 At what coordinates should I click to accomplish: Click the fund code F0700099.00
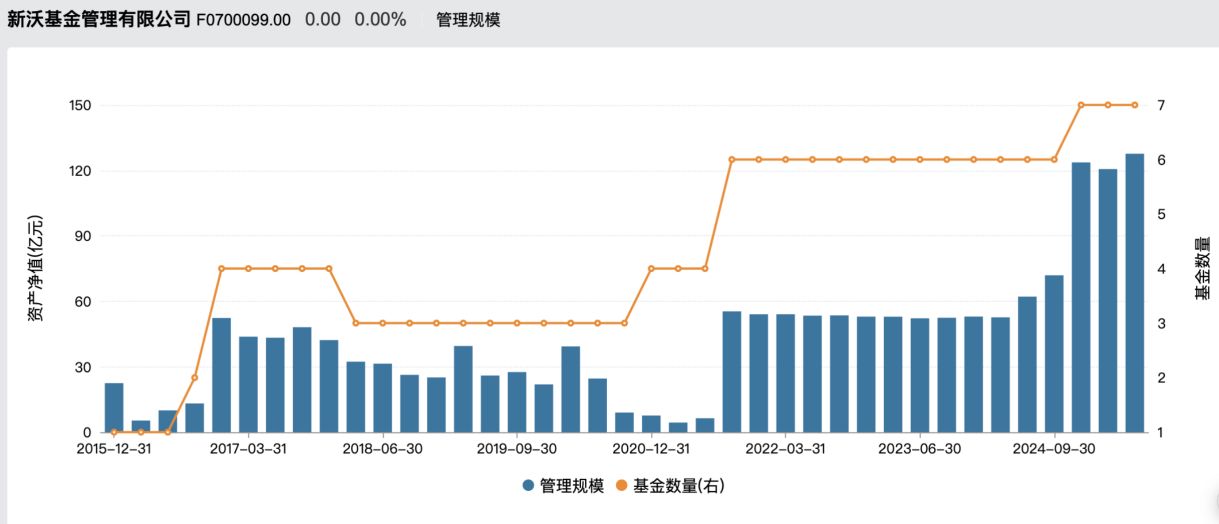[244, 20]
